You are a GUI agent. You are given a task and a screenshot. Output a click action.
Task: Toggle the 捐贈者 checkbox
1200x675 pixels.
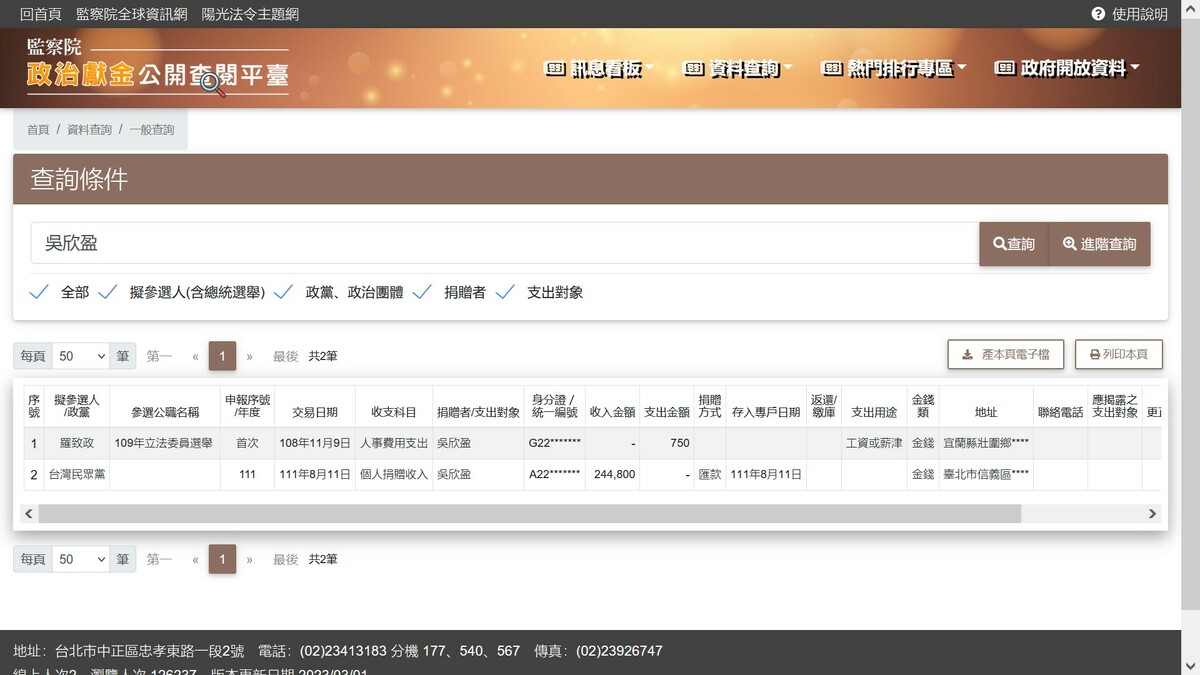coord(422,292)
